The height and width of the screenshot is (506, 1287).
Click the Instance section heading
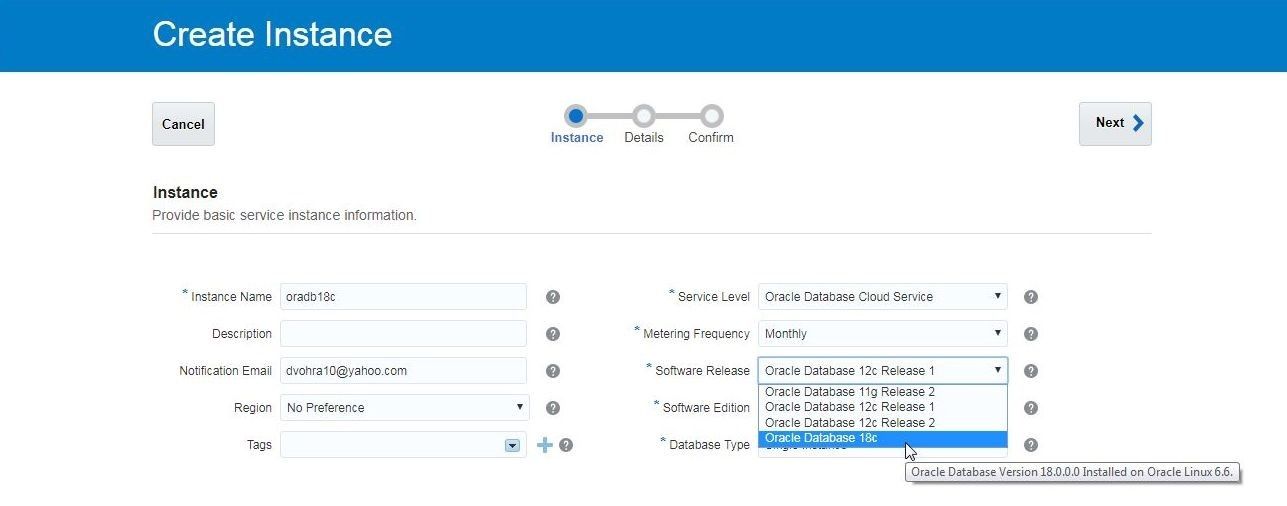click(x=185, y=192)
